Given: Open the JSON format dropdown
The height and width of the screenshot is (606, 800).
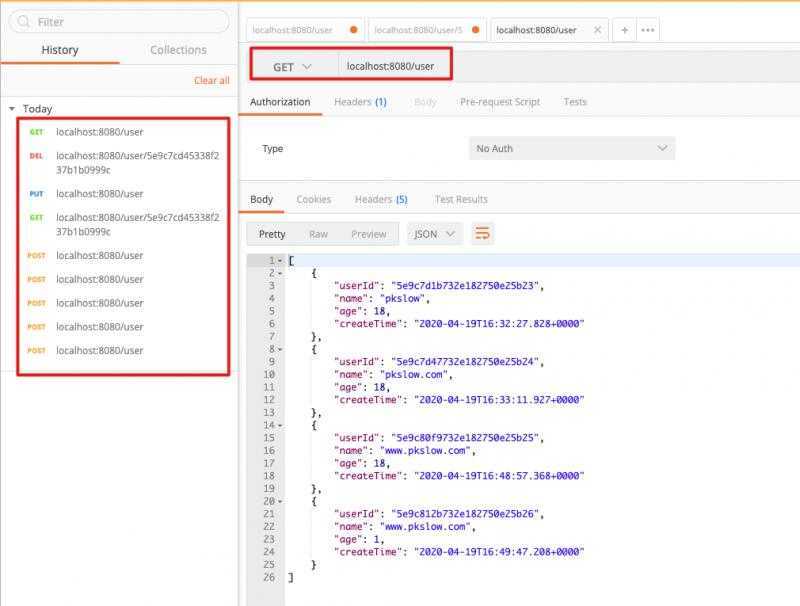Looking at the screenshot, I should 434,234.
